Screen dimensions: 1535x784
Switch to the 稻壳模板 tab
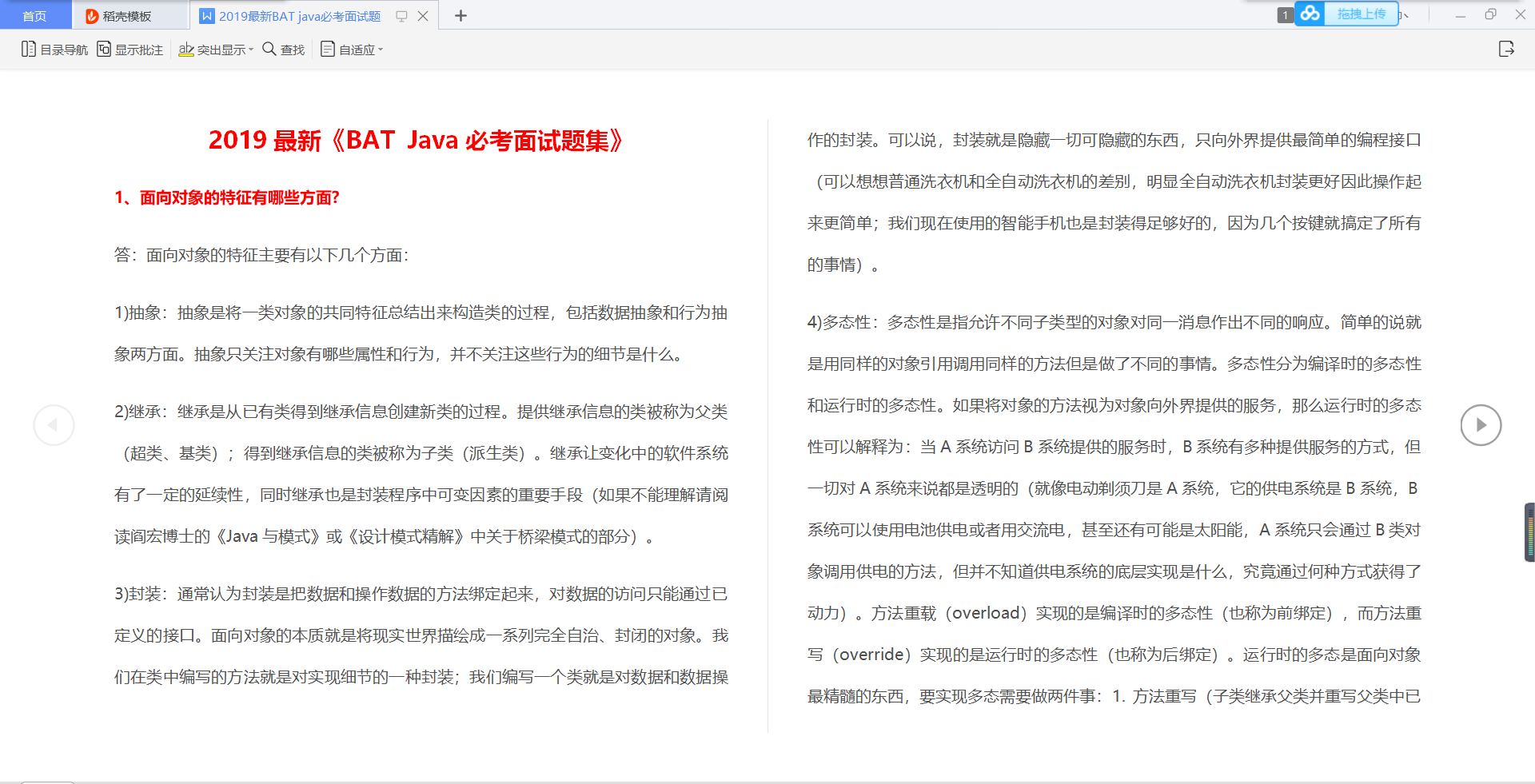point(128,16)
